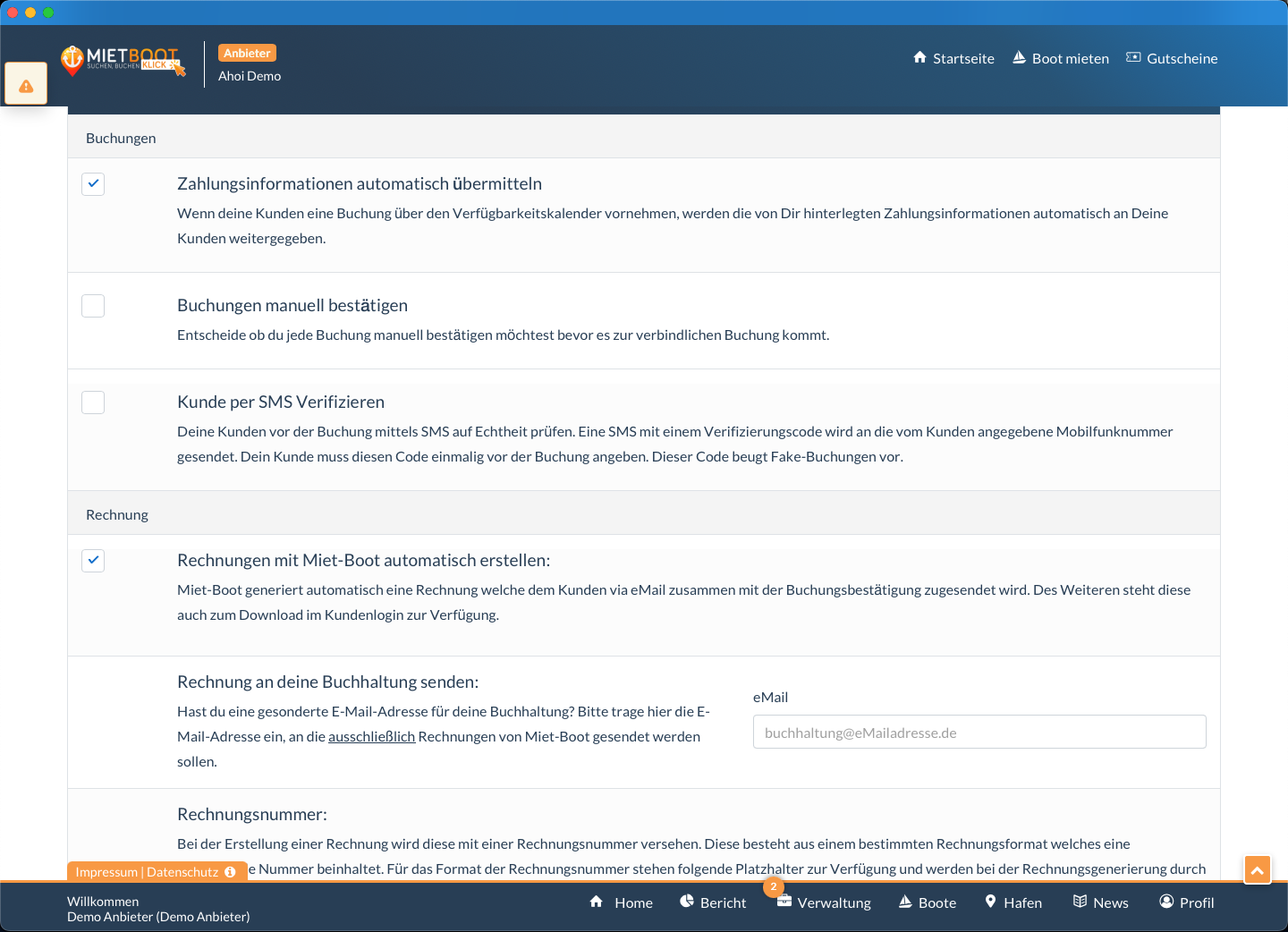
Task: Click the Verwaltung briefcase icon
Action: [784, 902]
